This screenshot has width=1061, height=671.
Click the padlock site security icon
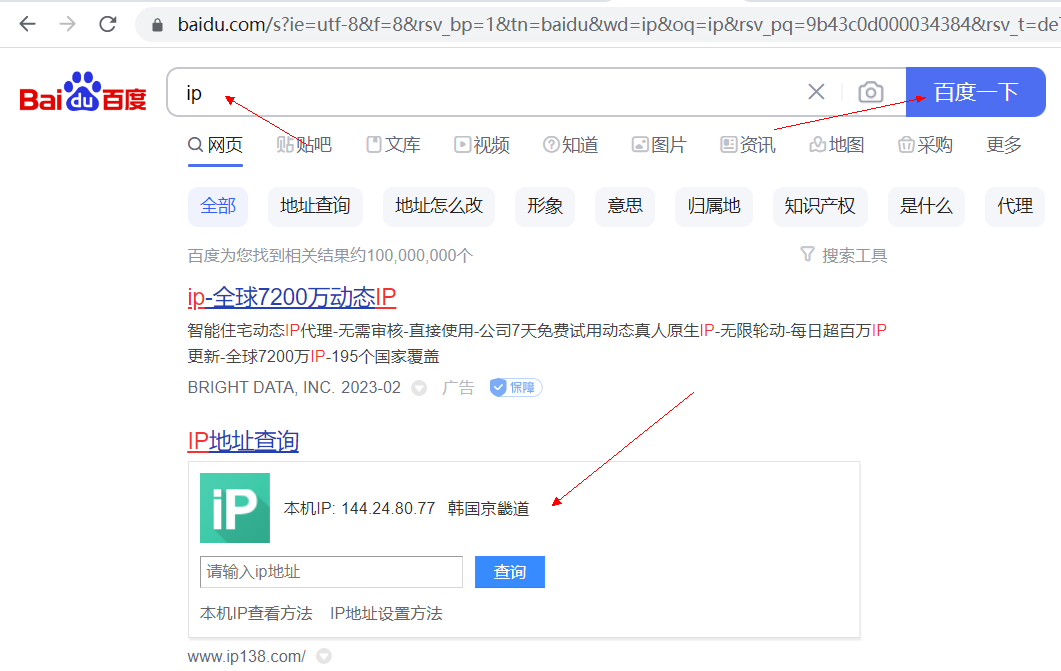(x=157, y=25)
